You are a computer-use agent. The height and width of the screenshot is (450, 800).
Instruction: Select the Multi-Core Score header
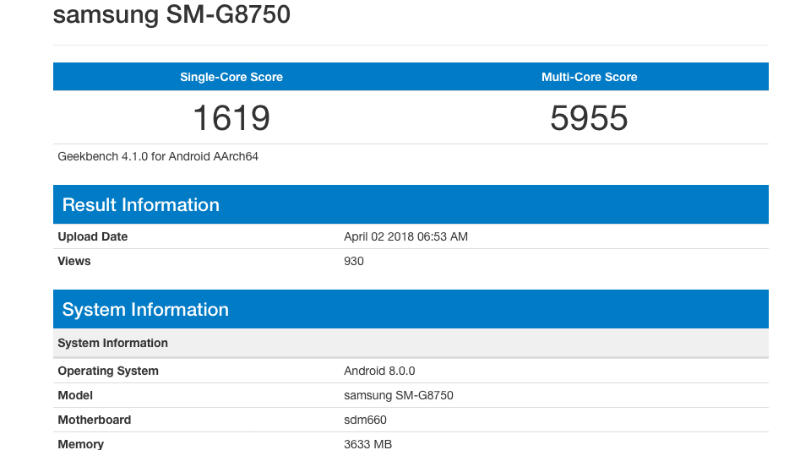tap(589, 77)
